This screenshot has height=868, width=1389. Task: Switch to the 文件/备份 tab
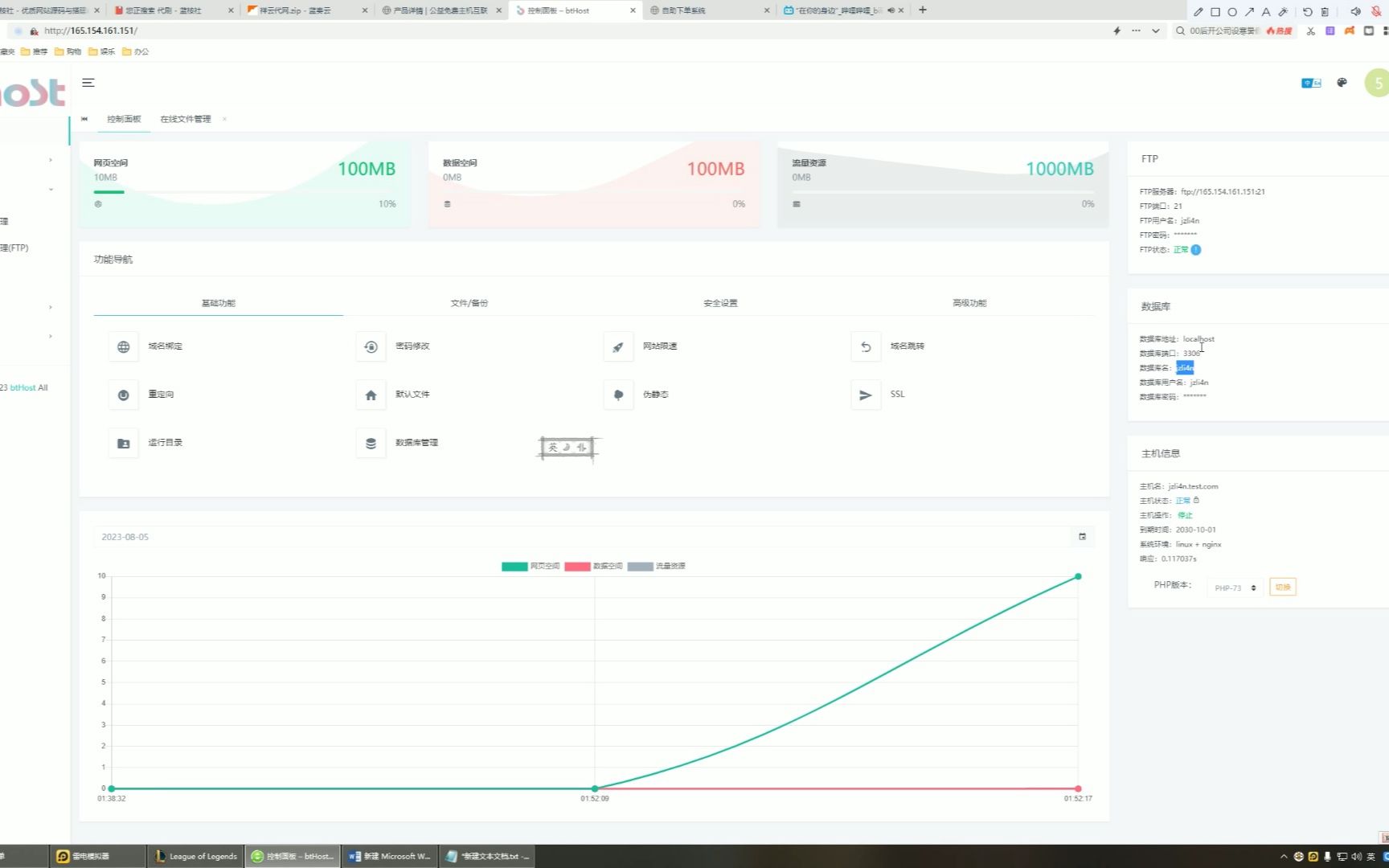pyautogui.click(x=469, y=304)
